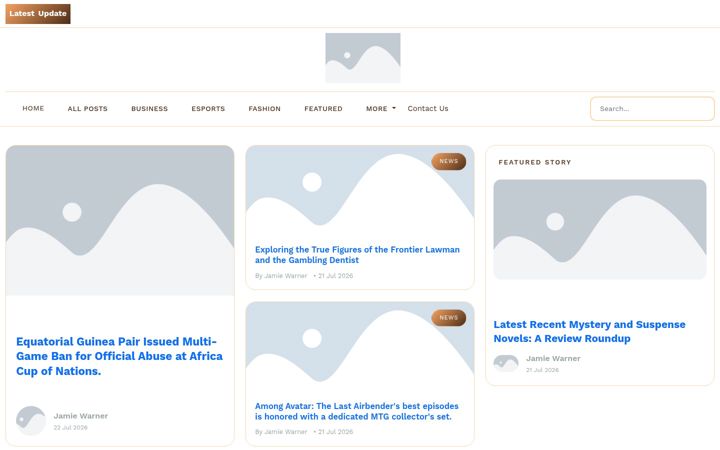
Task: Open the site logo image in header
Action: click(363, 58)
